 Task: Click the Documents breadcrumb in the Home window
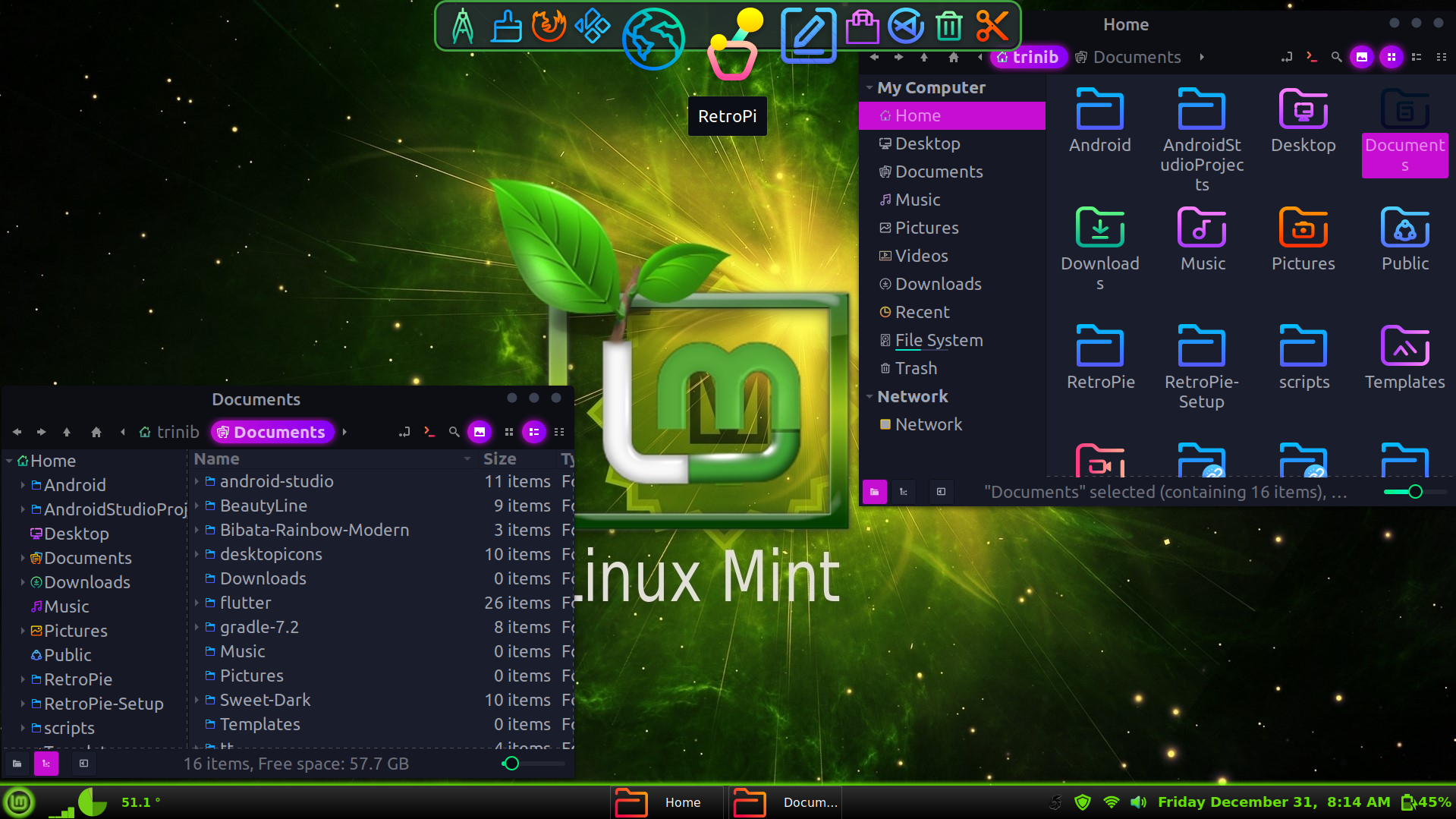(1128, 57)
